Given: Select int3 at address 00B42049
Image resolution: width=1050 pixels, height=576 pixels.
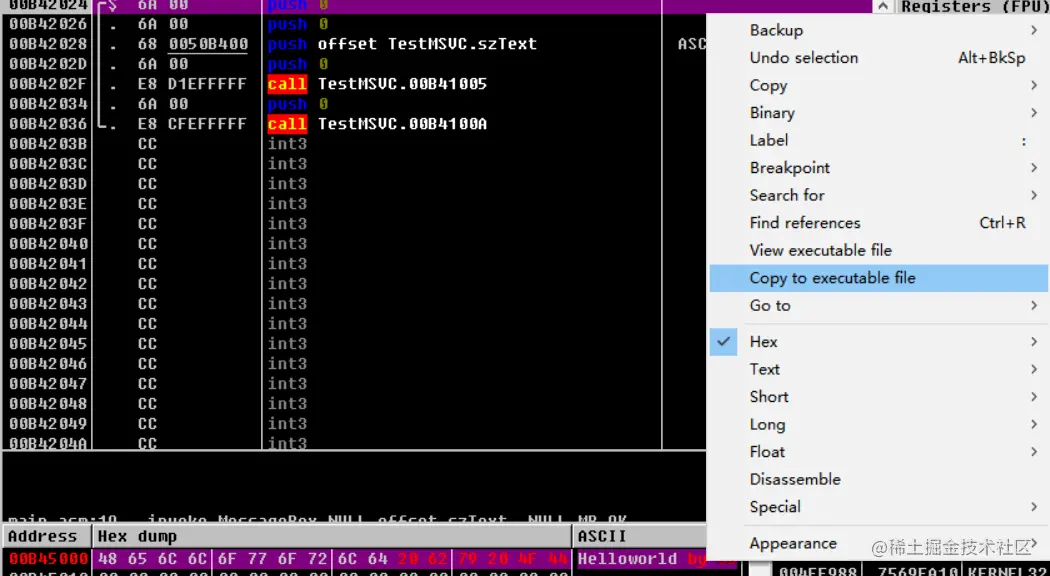Looking at the screenshot, I should click(x=287, y=423).
